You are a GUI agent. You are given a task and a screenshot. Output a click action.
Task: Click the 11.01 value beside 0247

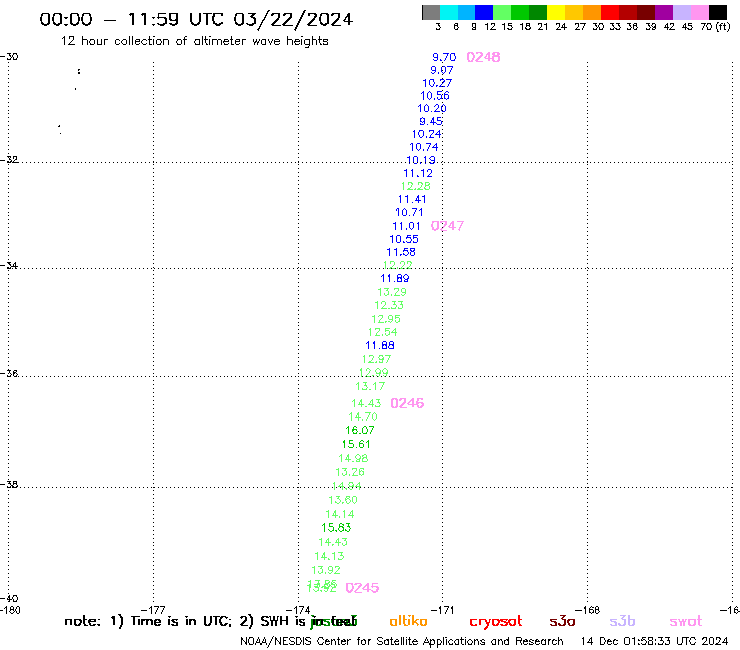pos(406,226)
